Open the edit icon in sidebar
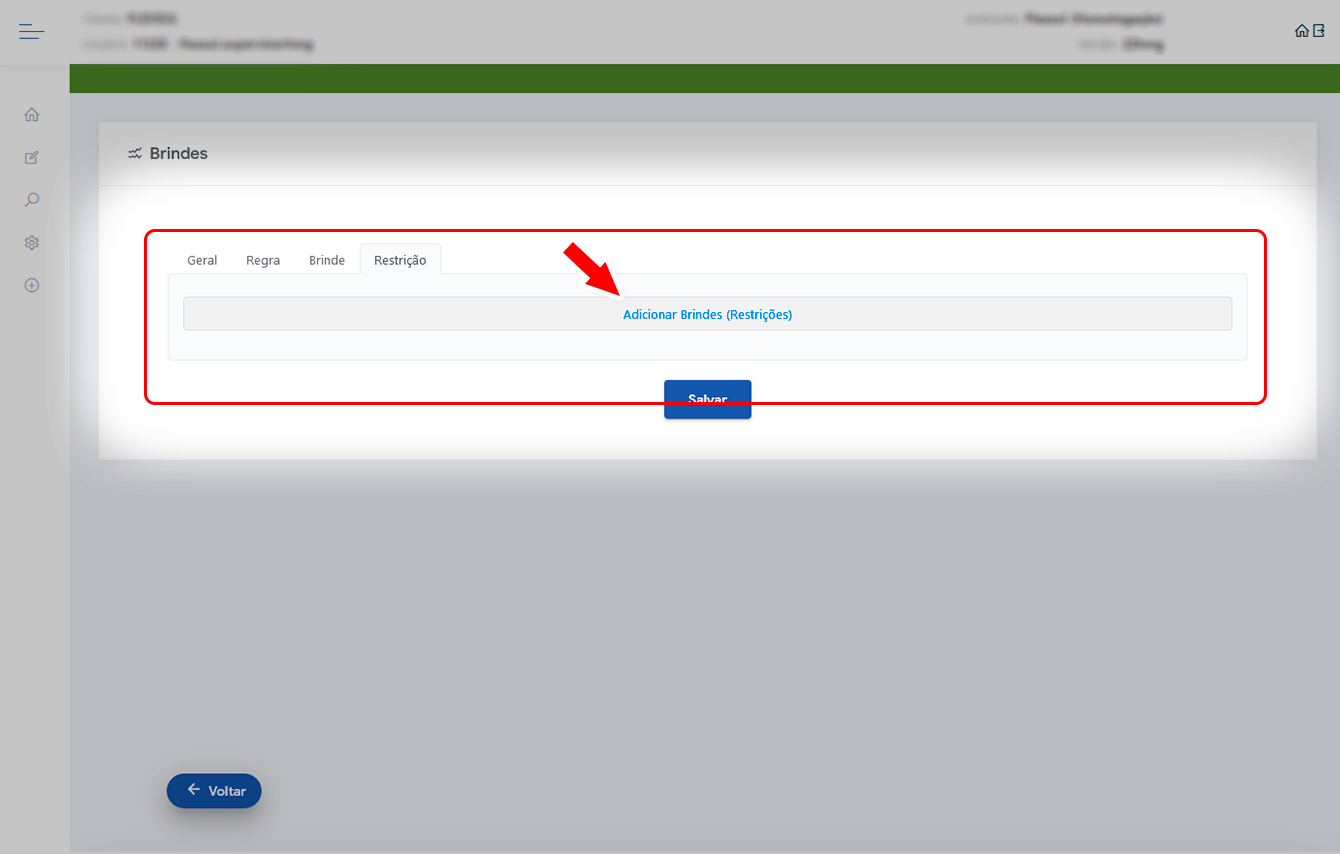1340x854 pixels. pos(32,158)
